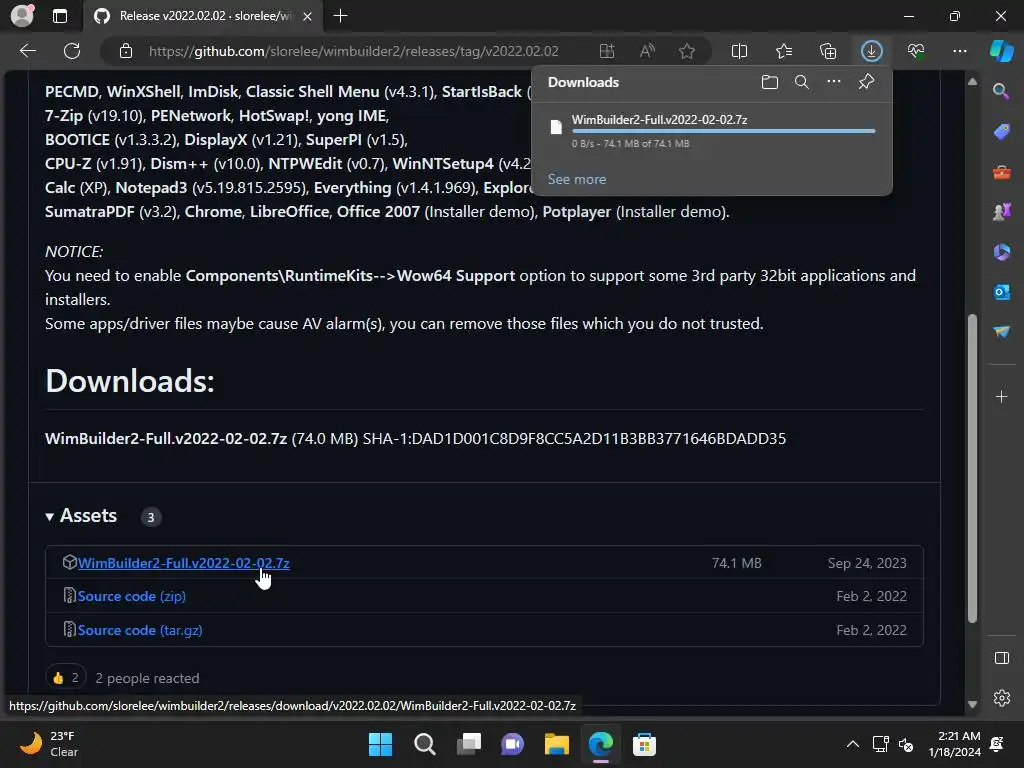1024x768 pixels.
Task: Open the profile avatar menu
Action: click(22, 16)
